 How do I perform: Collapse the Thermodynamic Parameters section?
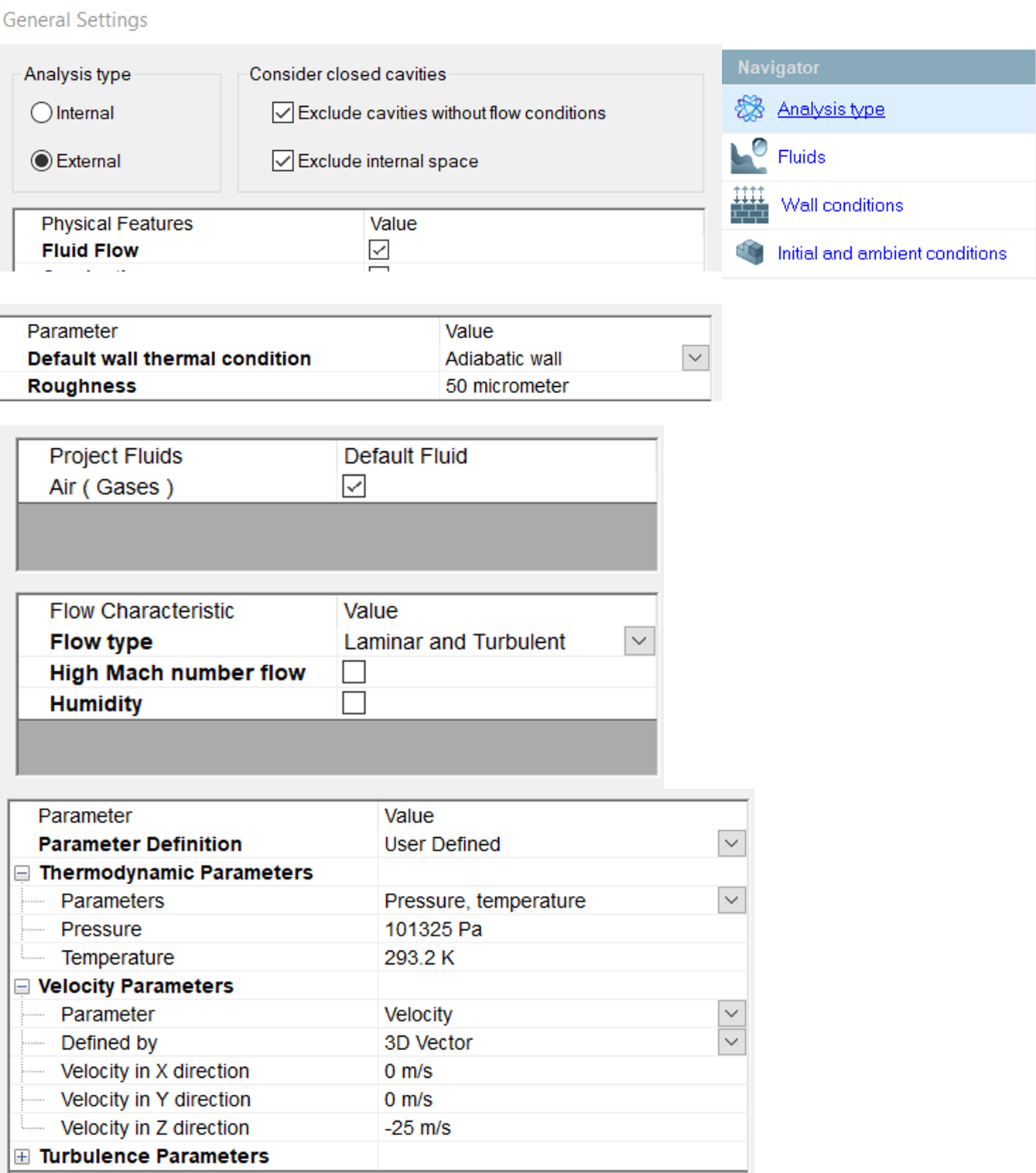click(x=22, y=874)
